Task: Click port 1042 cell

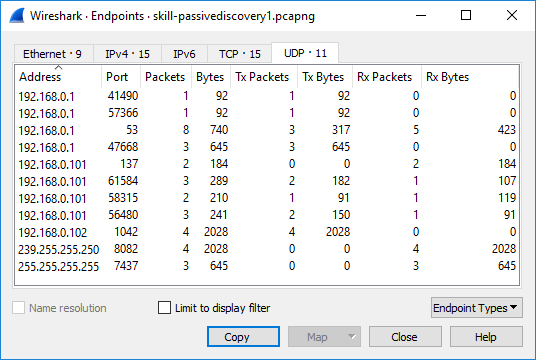Action: point(126,232)
